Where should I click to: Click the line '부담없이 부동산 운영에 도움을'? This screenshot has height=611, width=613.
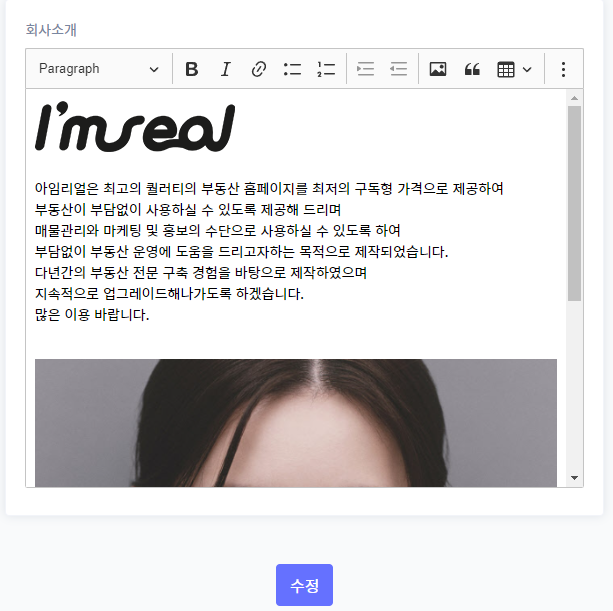point(242,252)
